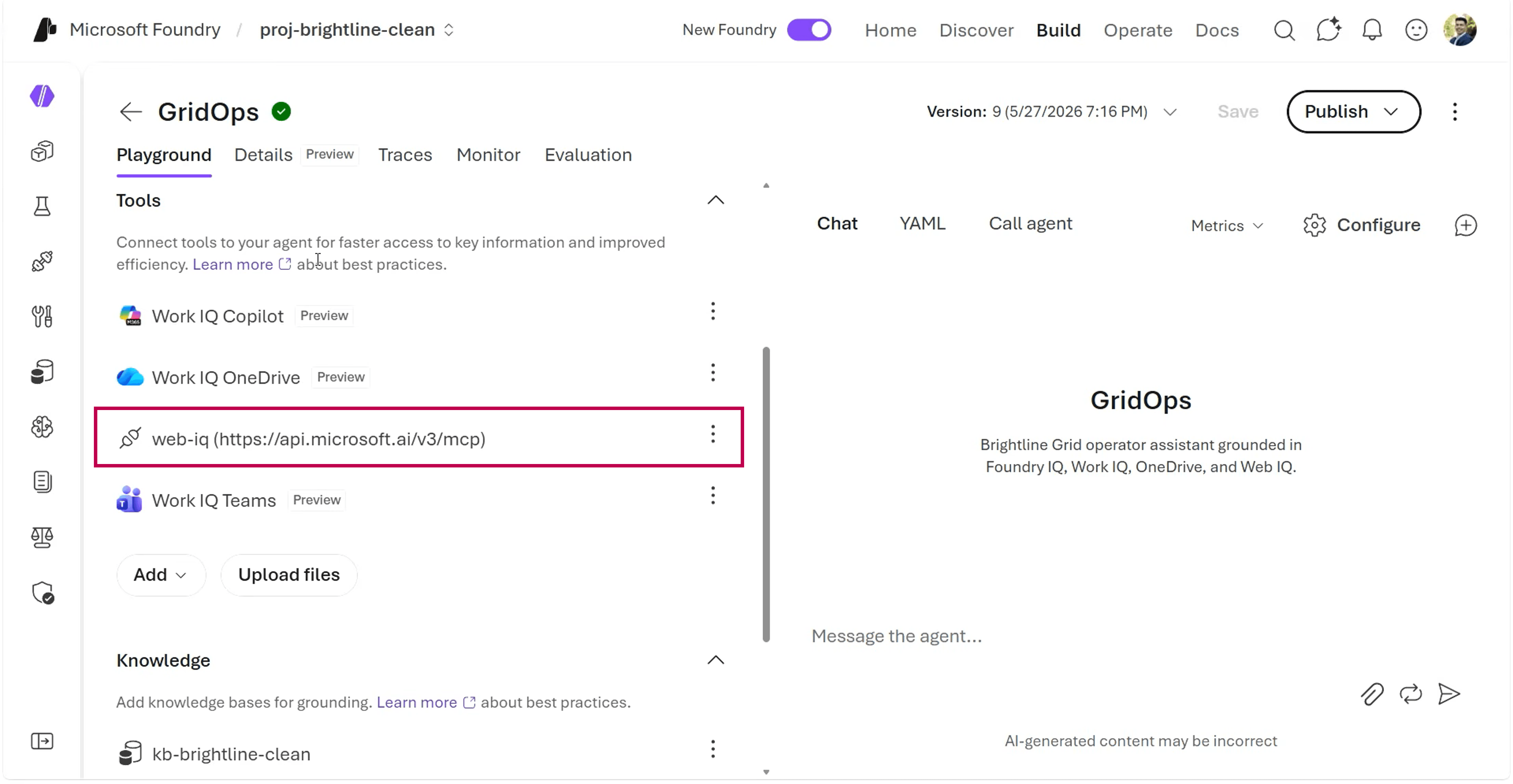Screen dimensions: 1513x784
Task: Click the left panel vertical scrollbar
Action: coord(766,494)
